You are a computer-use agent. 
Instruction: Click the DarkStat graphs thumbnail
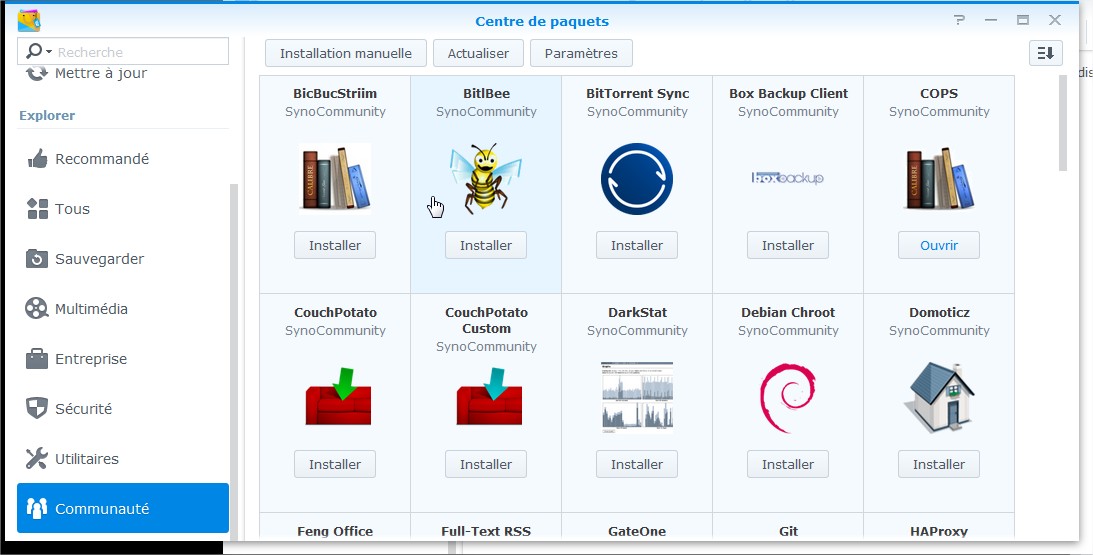click(637, 397)
